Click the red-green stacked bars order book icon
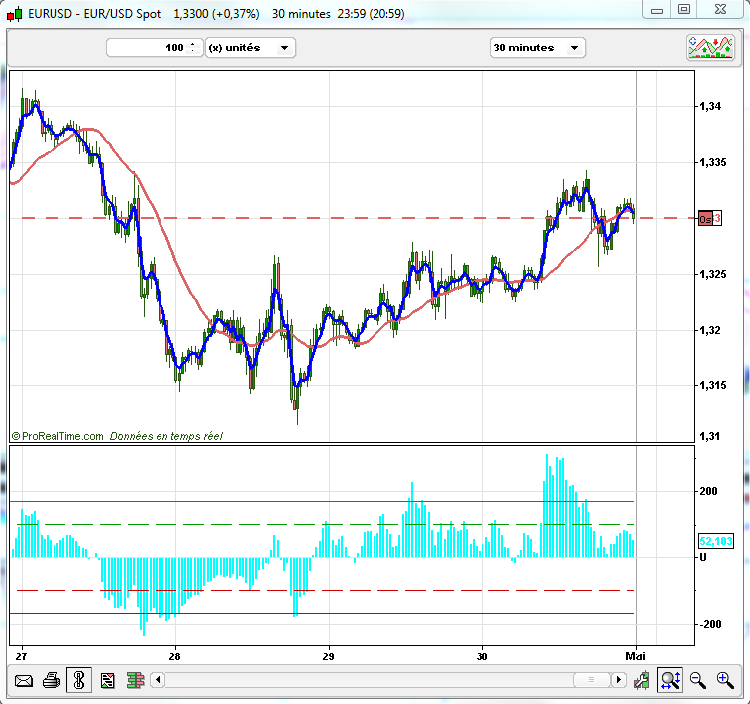Screen dimensions: 750x704 pos(134,681)
